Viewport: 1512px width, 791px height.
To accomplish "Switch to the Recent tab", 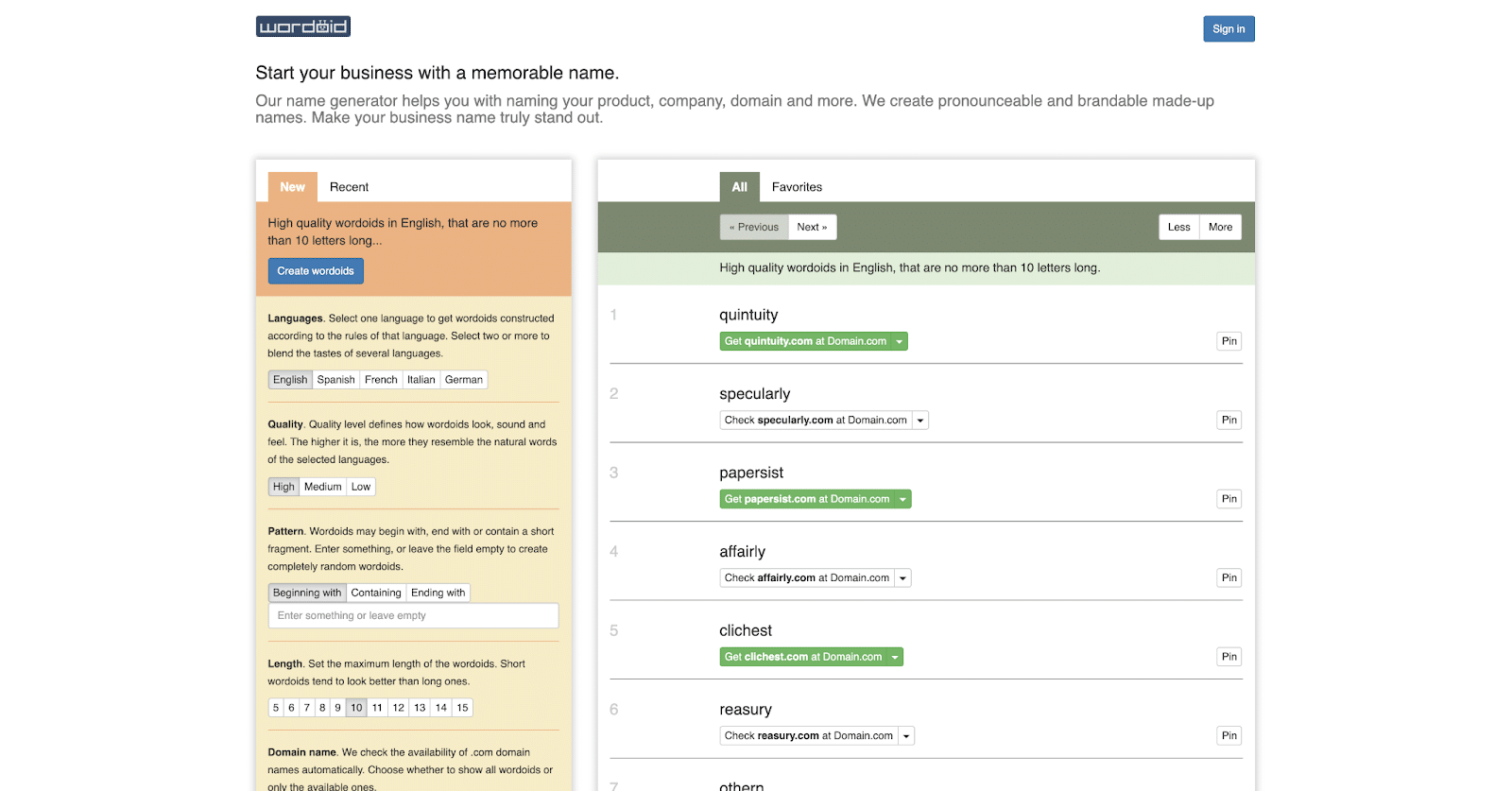I will [x=349, y=187].
